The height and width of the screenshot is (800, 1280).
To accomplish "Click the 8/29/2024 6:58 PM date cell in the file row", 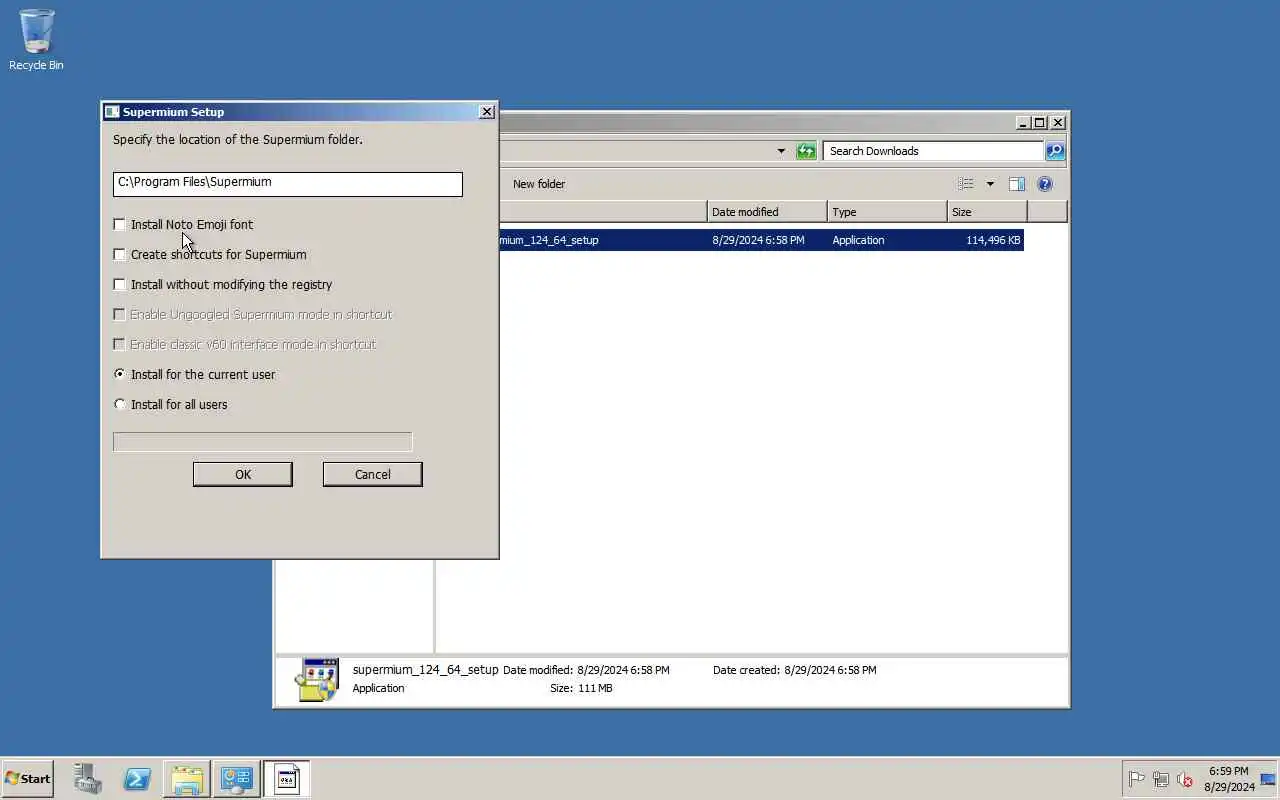I will coord(758,240).
